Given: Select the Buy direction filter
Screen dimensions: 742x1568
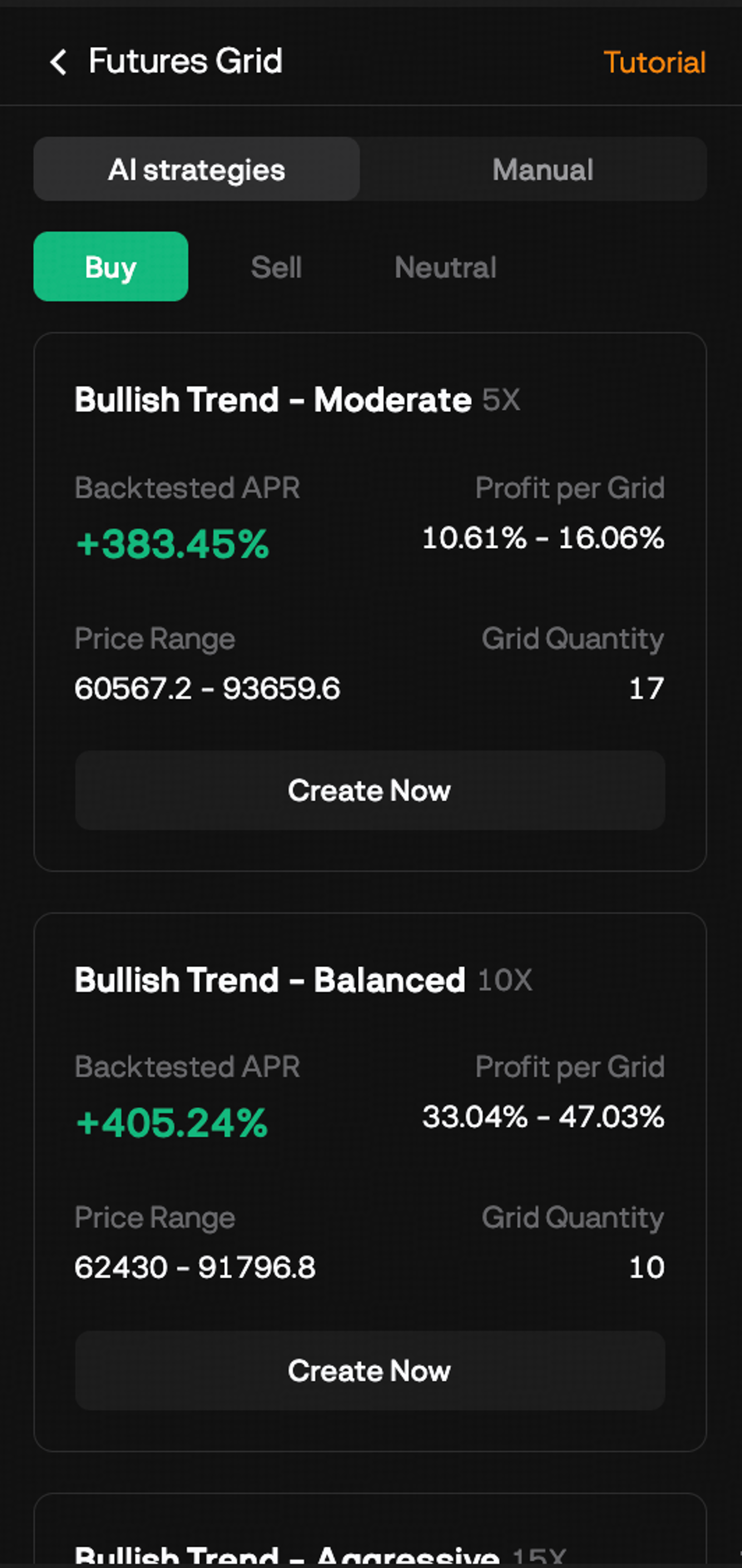Looking at the screenshot, I should (x=111, y=267).
